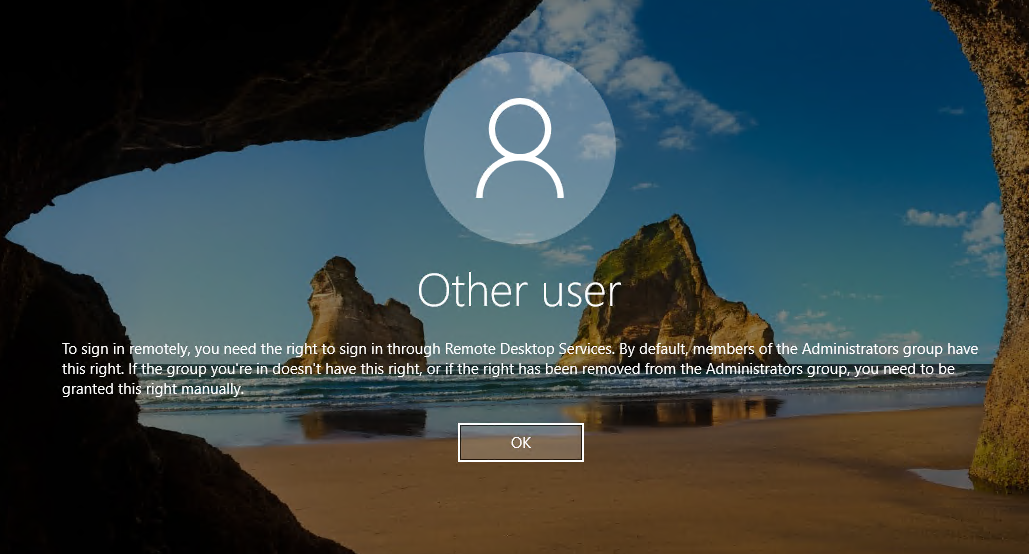This screenshot has width=1029, height=554.
Task: Click the OK button
Action: coord(520,442)
